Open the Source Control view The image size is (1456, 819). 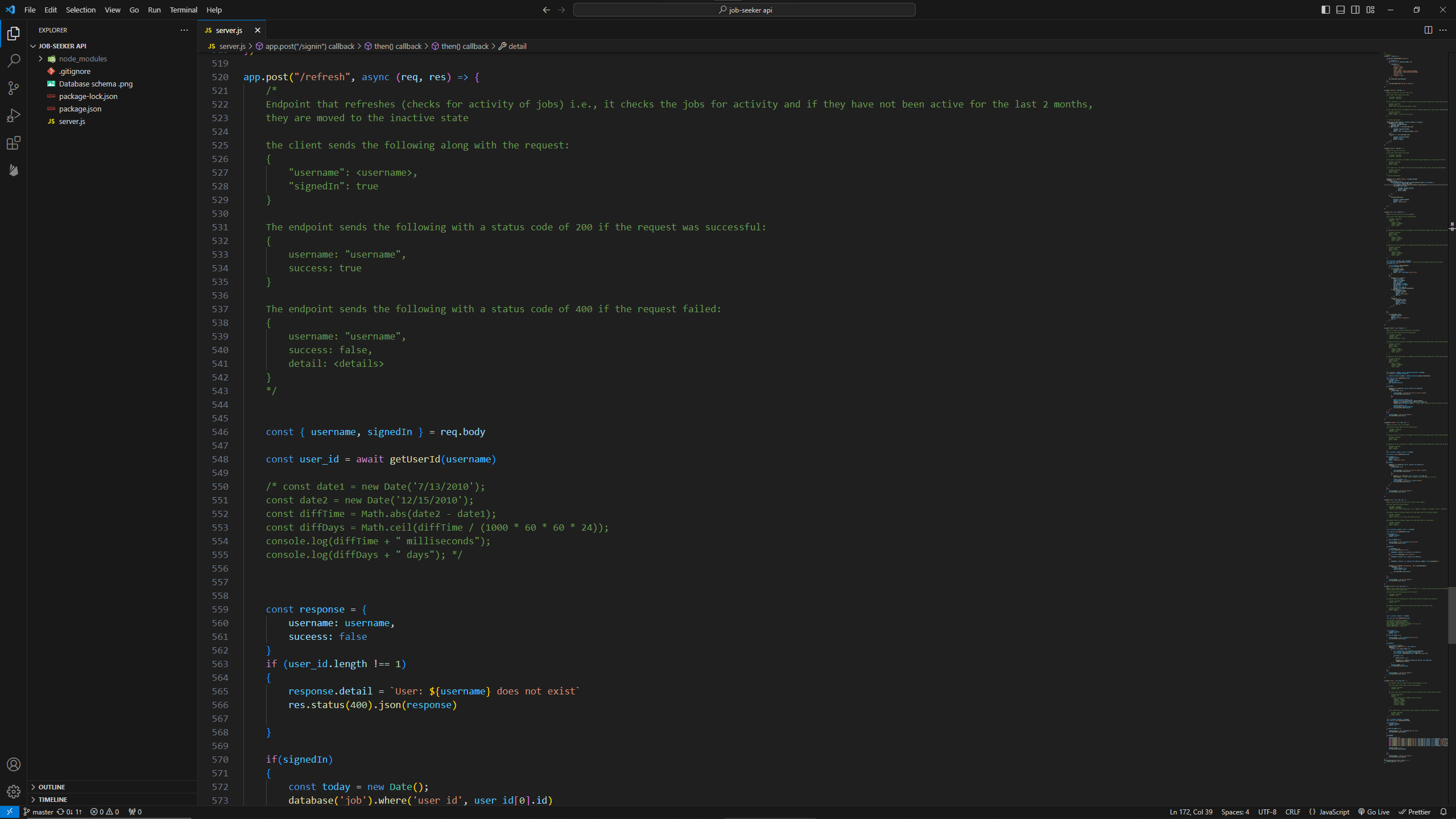click(14, 88)
